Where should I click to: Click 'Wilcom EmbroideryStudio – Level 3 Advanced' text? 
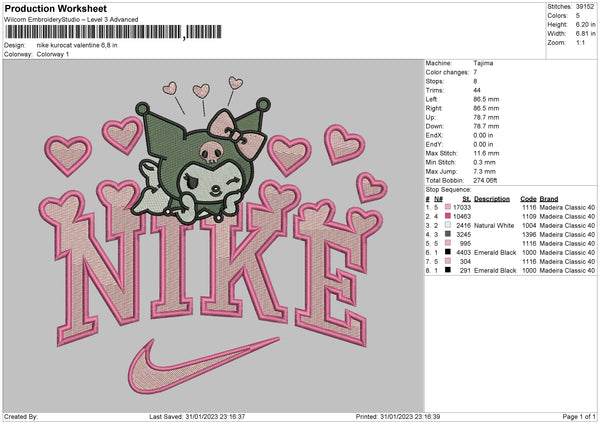(71, 20)
